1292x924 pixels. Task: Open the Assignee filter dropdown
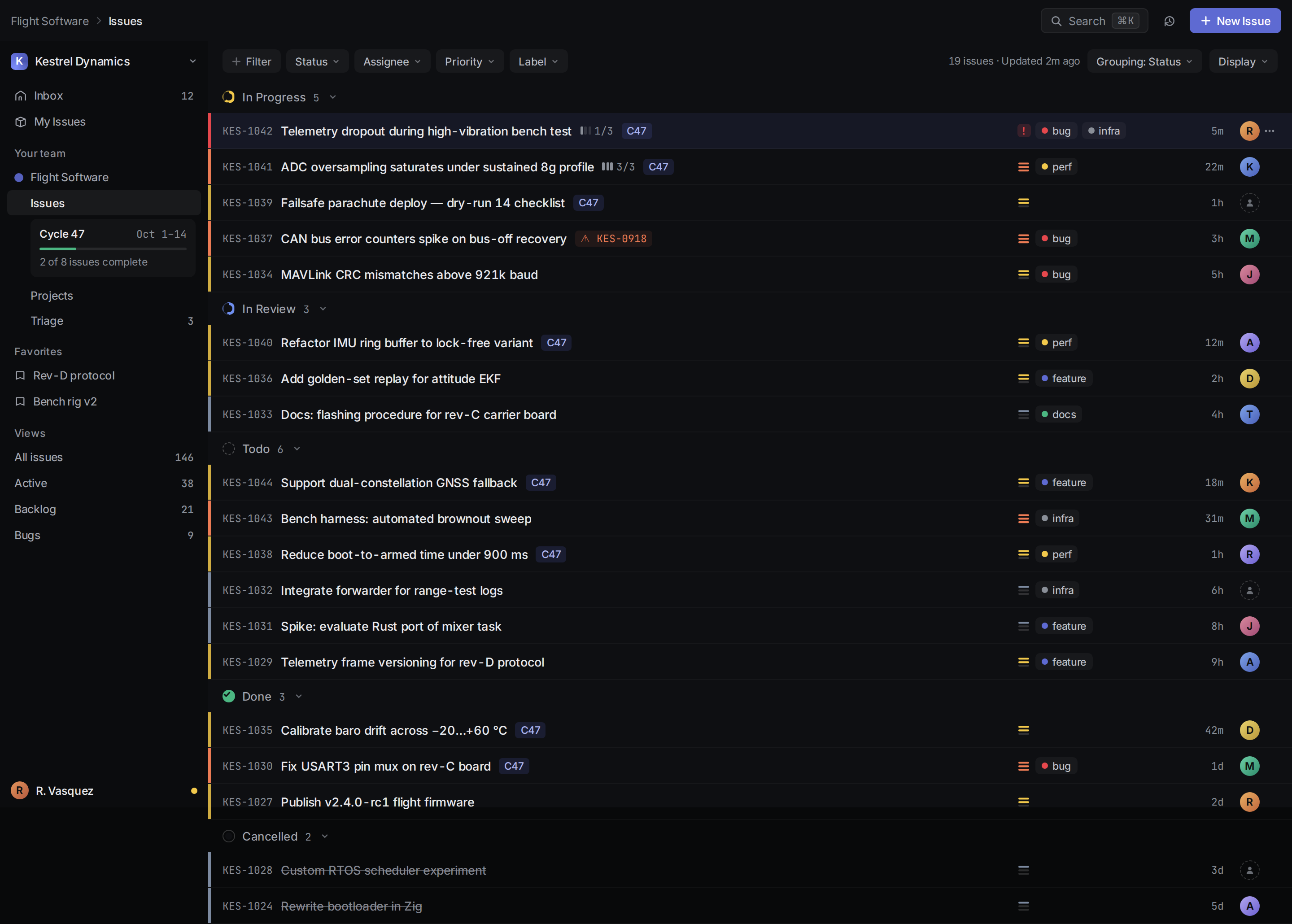[392, 61]
